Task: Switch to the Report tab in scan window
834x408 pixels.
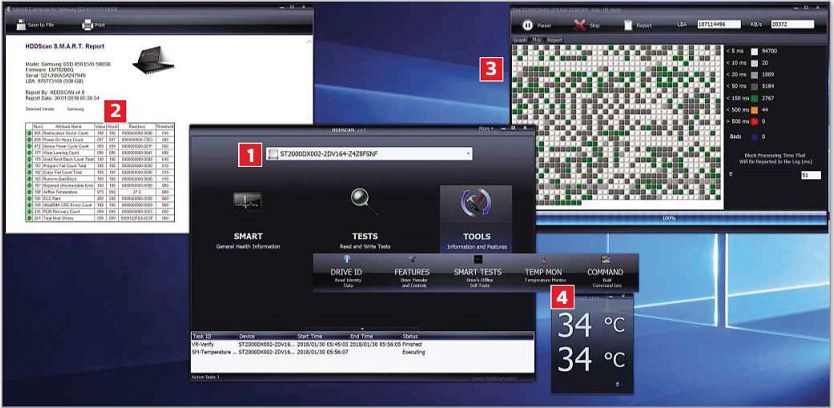Action: tap(555, 40)
